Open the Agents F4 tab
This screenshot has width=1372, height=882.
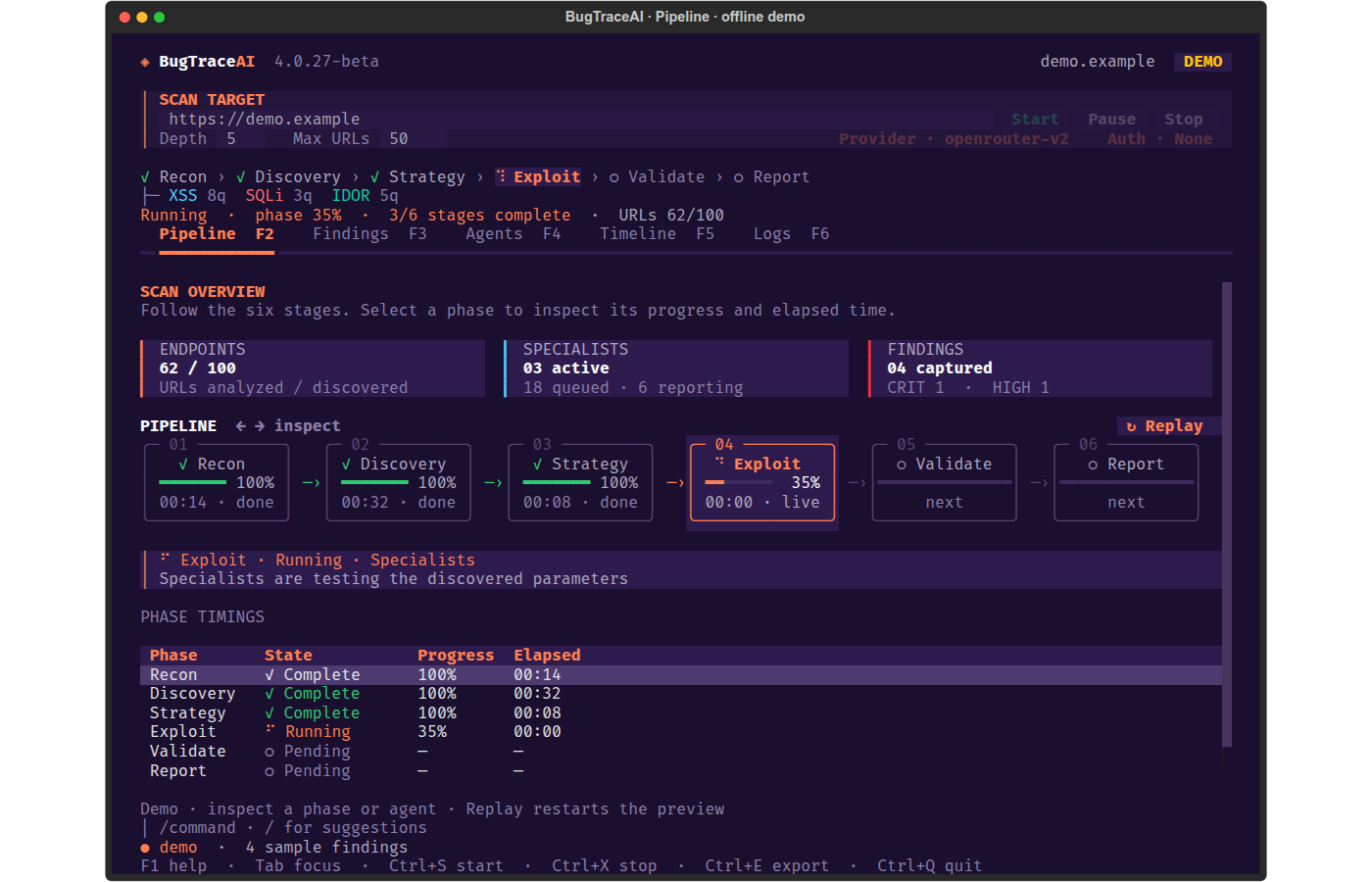514,234
